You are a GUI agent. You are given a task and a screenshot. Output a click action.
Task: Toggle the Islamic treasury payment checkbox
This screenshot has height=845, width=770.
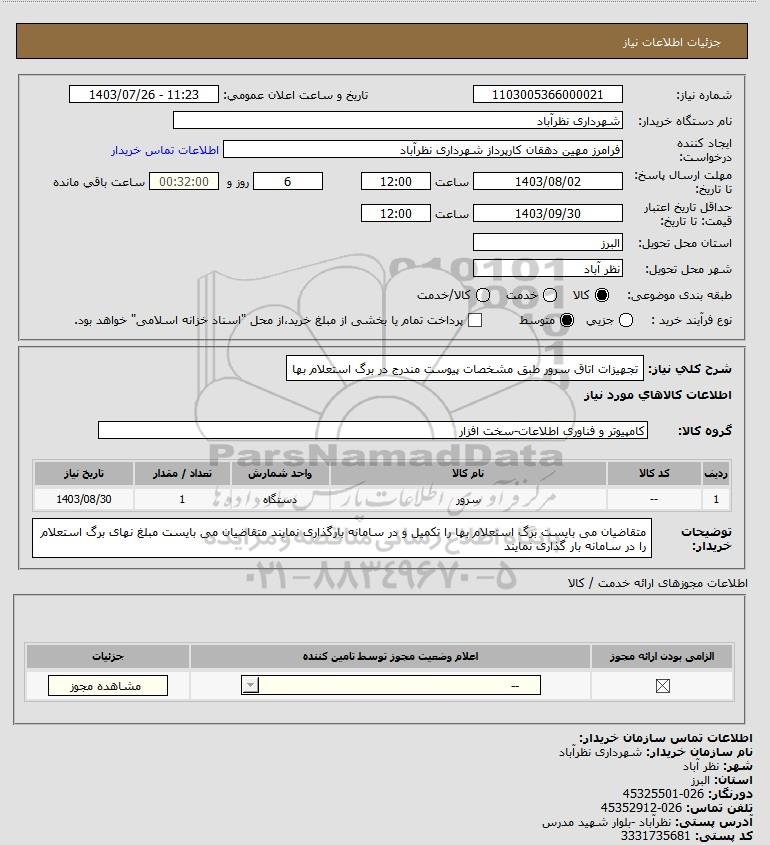tap(475, 321)
